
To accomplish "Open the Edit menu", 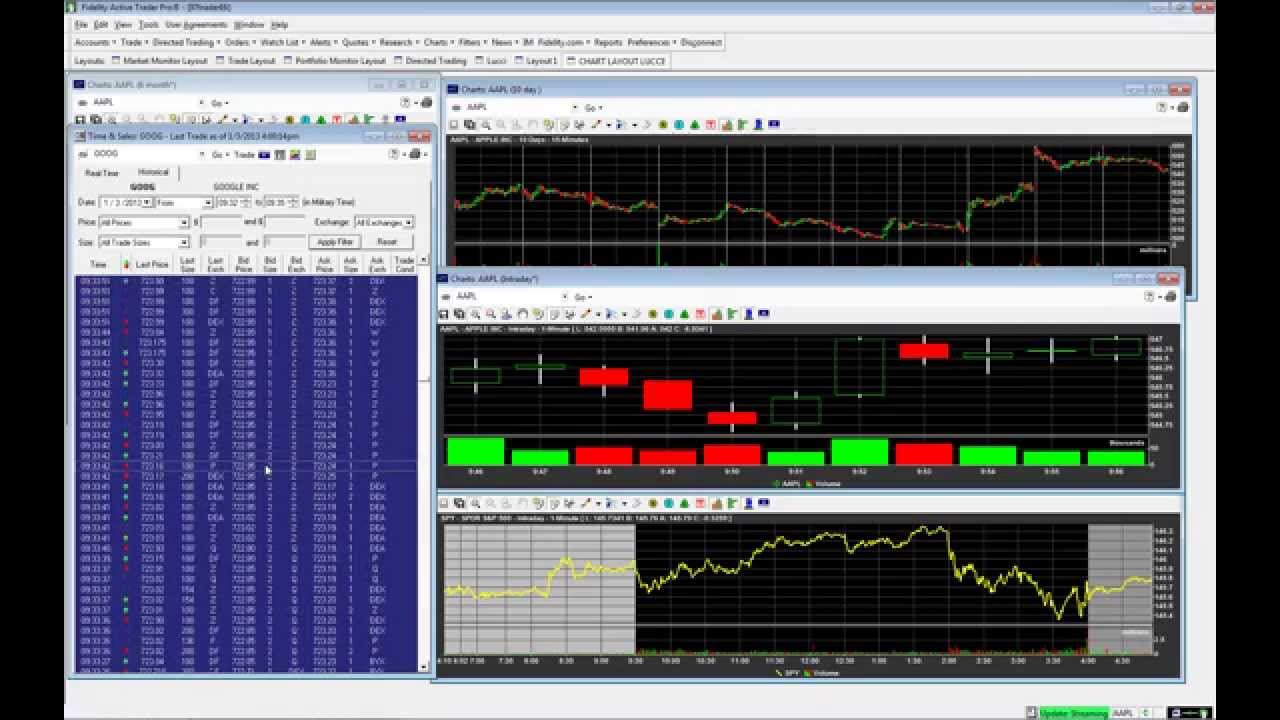I will 101,24.
